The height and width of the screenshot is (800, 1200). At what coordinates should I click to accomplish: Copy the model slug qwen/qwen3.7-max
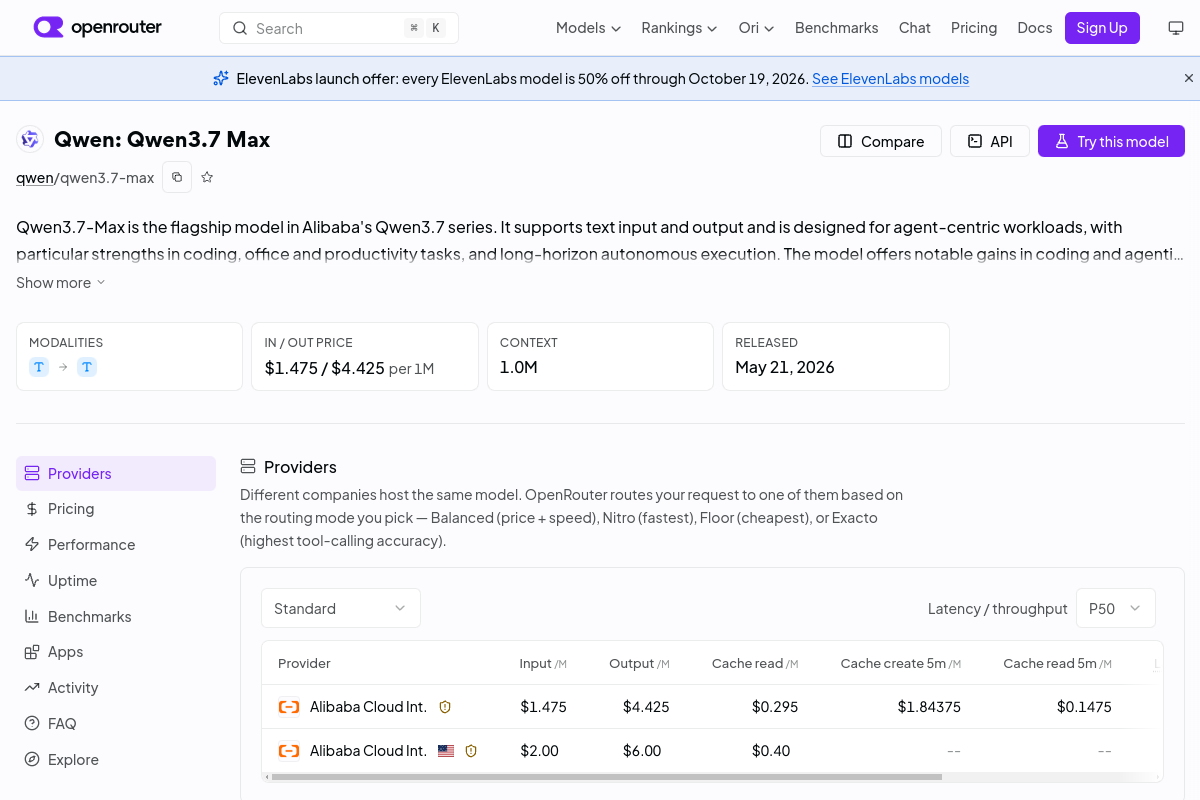coord(177,177)
